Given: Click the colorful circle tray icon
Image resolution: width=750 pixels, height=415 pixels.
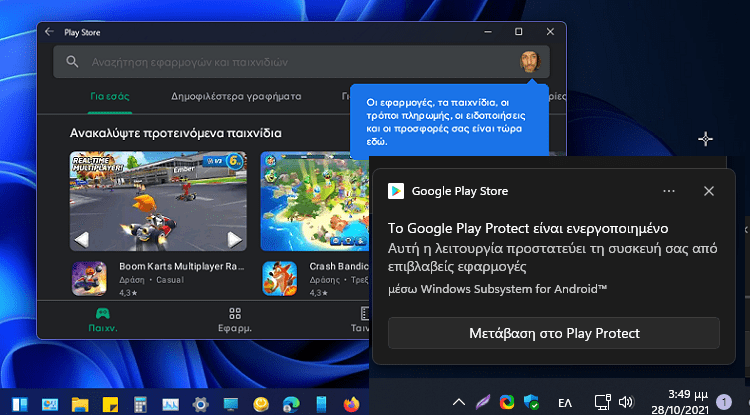Looking at the screenshot, I should (507, 402).
